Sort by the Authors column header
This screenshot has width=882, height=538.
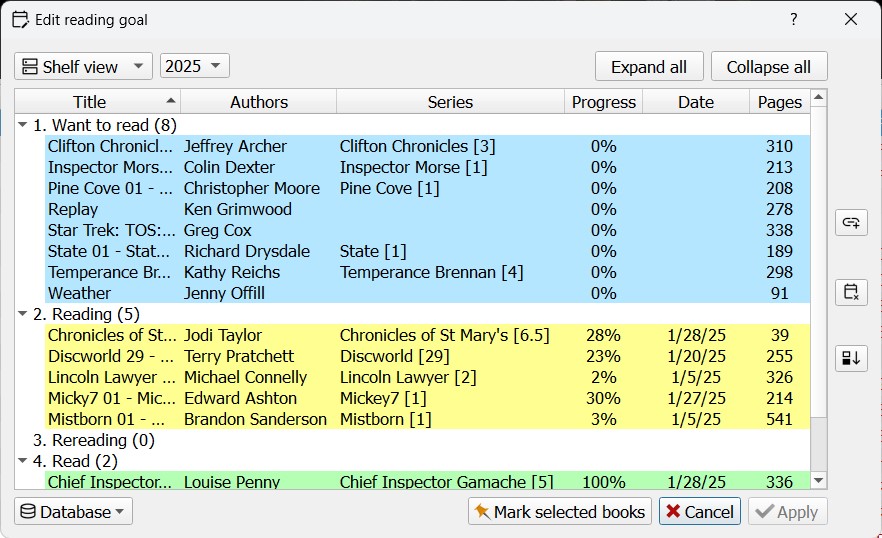tap(258, 102)
